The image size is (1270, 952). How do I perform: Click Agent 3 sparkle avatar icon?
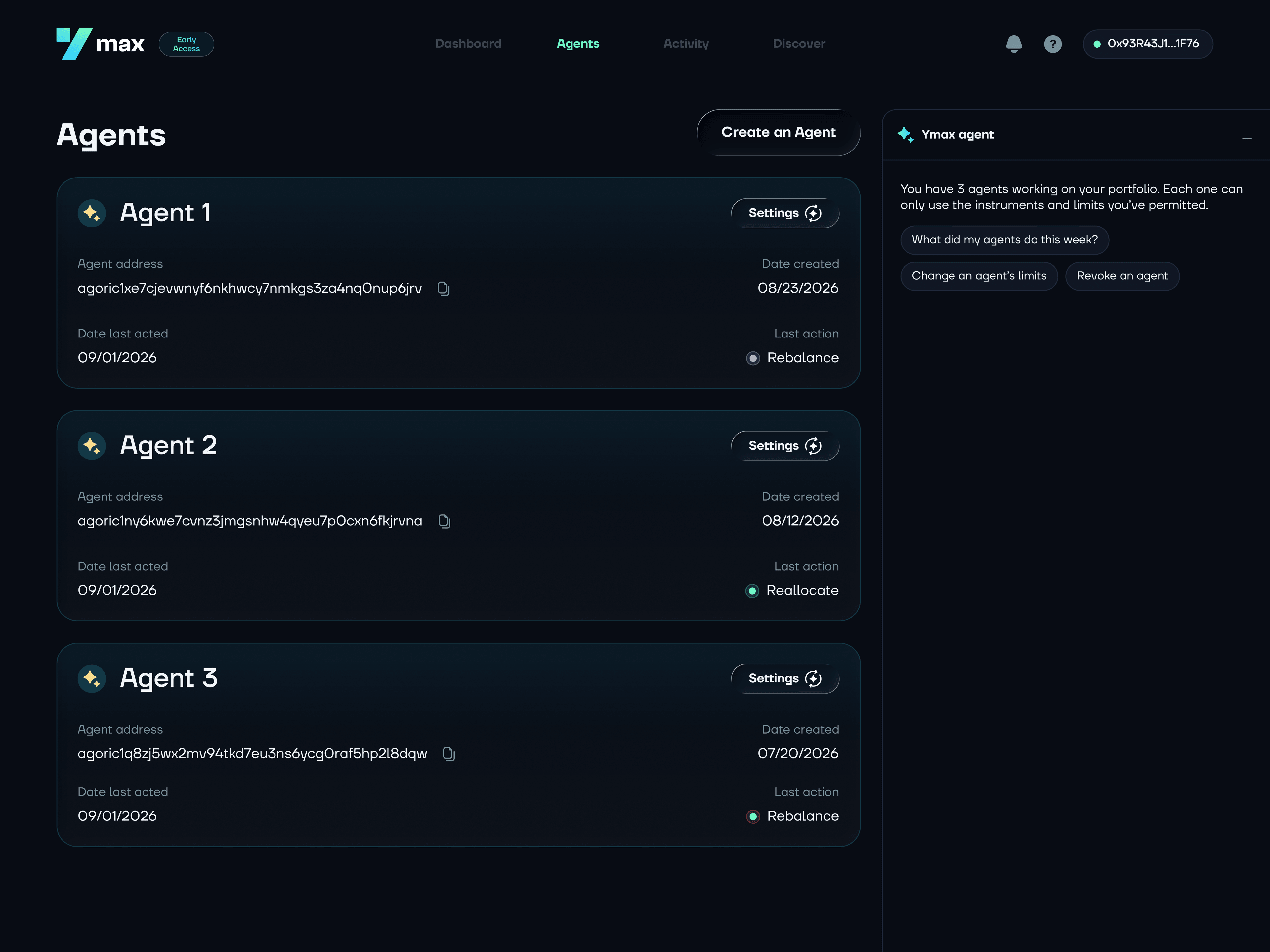pyautogui.click(x=92, y=679)
